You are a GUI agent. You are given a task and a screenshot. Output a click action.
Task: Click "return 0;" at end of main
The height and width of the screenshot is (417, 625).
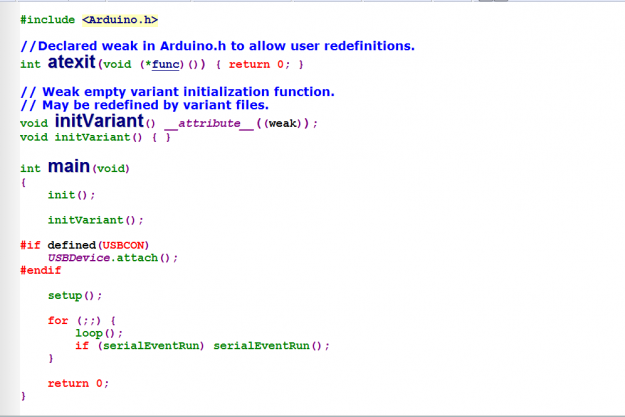(78, 384)
